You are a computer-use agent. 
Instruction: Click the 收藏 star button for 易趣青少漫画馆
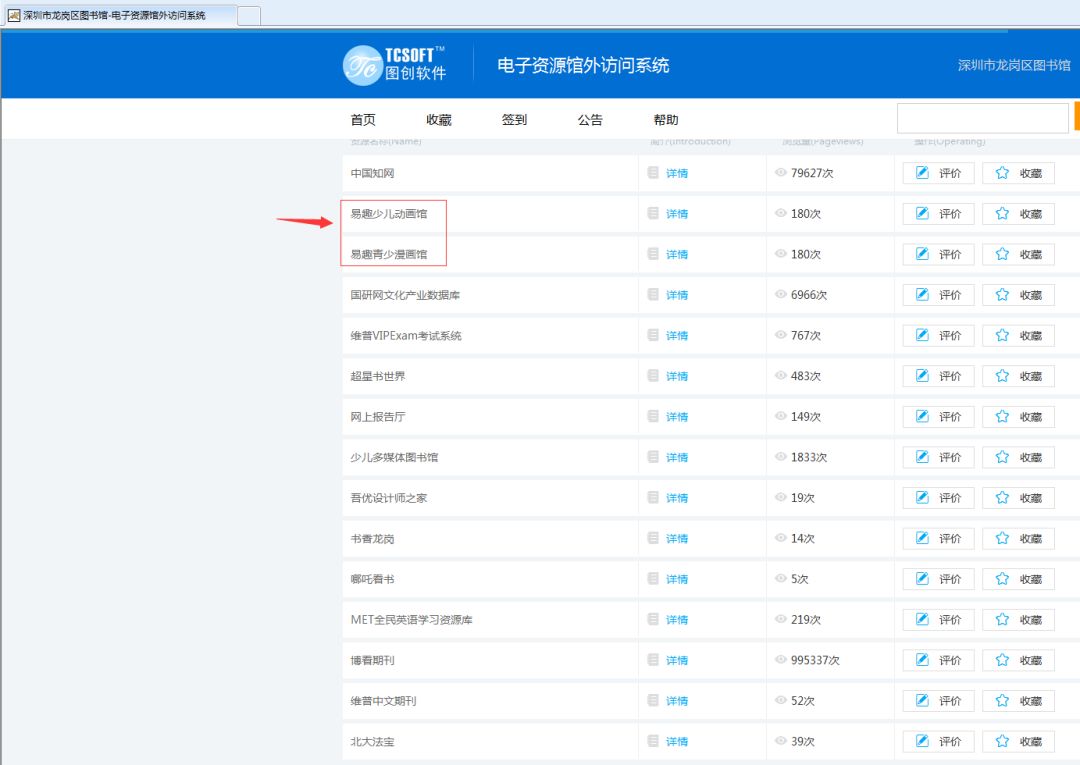tap(1018, 255)
